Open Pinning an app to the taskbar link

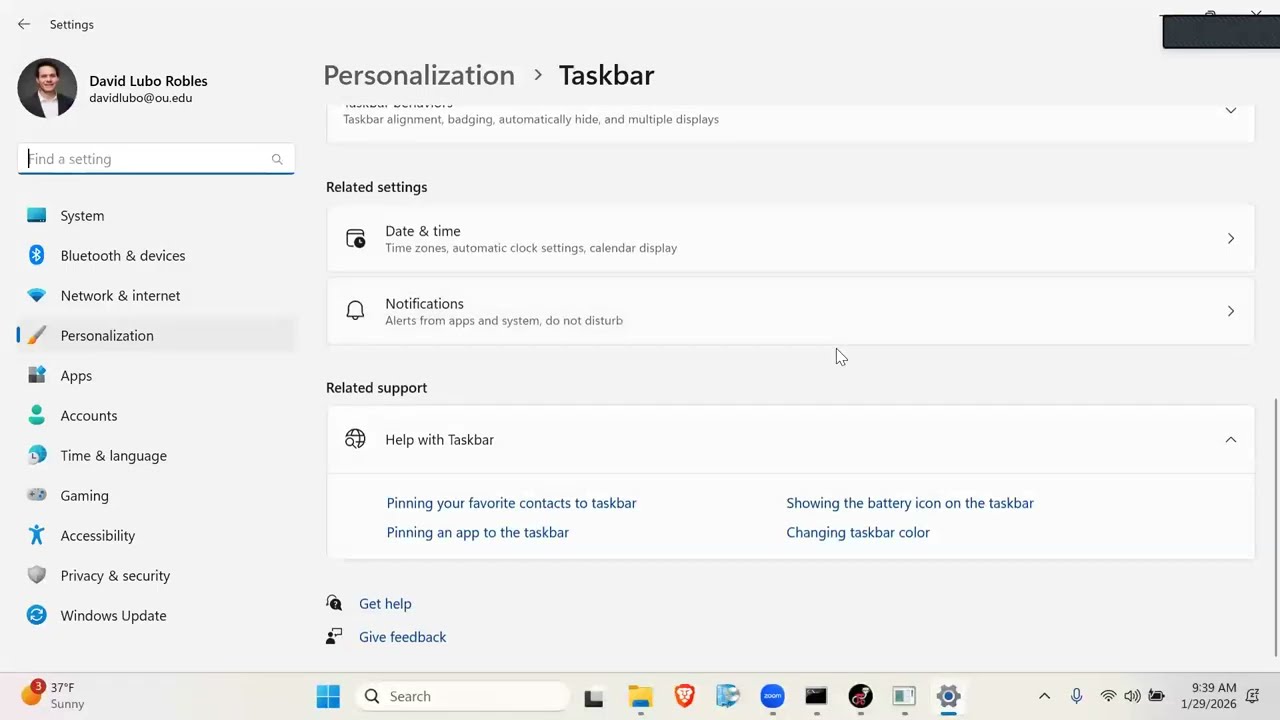(478, 532)
